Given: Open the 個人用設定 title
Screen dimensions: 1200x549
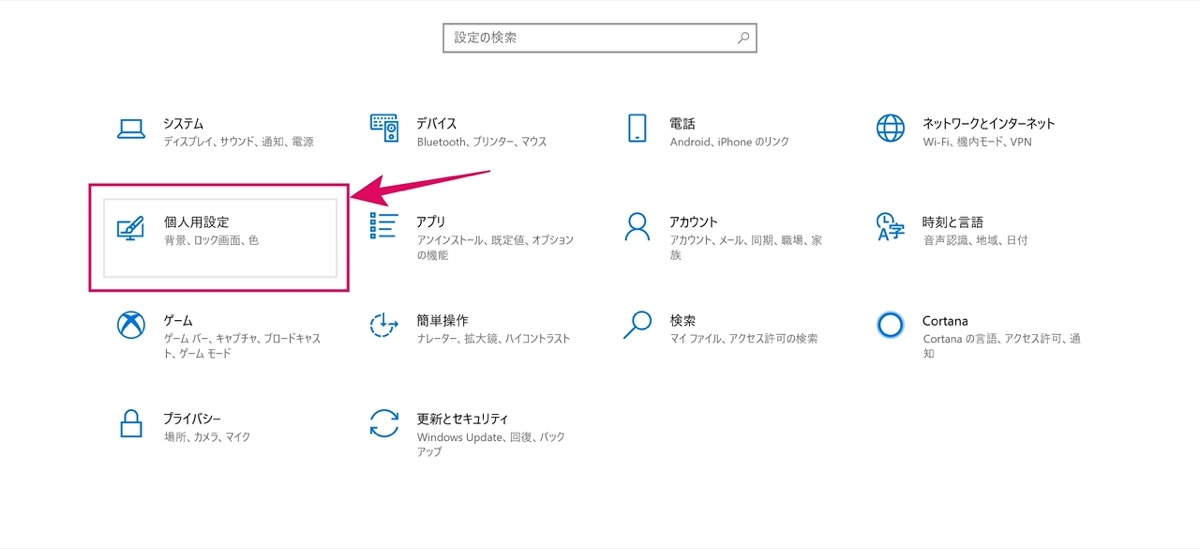Looking at the screenshot, I should point(197,221).
